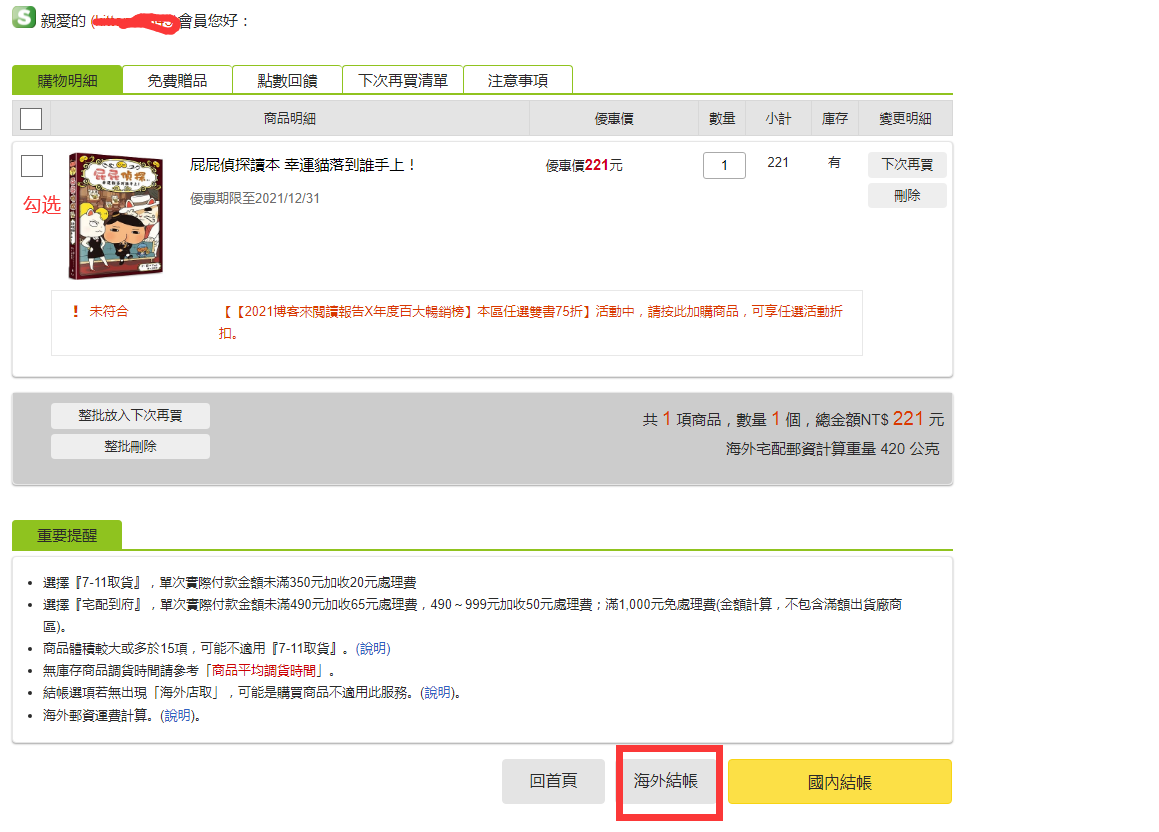Click 整批放入下次再買 button

(x=130, y=416)
